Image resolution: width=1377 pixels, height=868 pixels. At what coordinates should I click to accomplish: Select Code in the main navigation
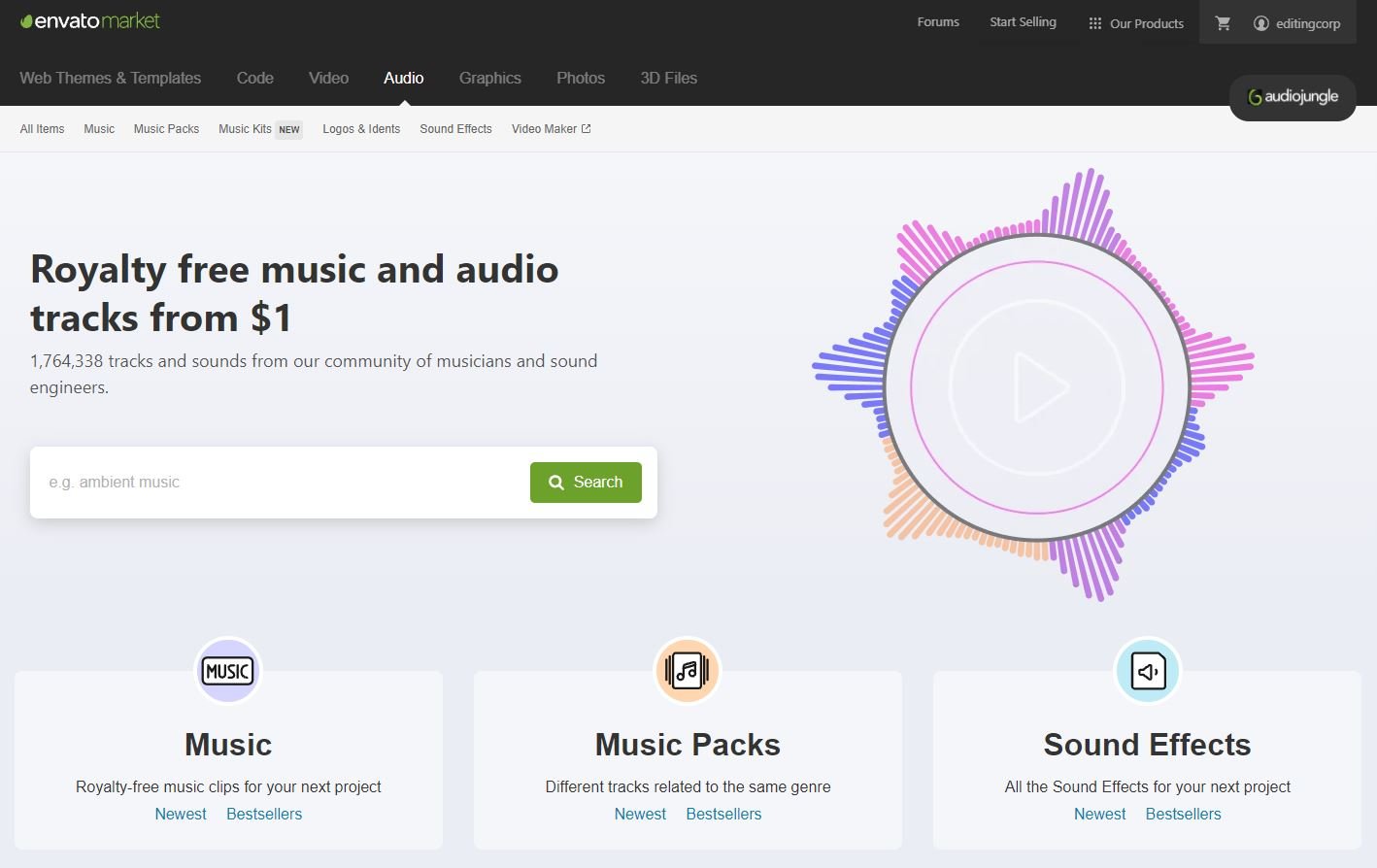254,78
